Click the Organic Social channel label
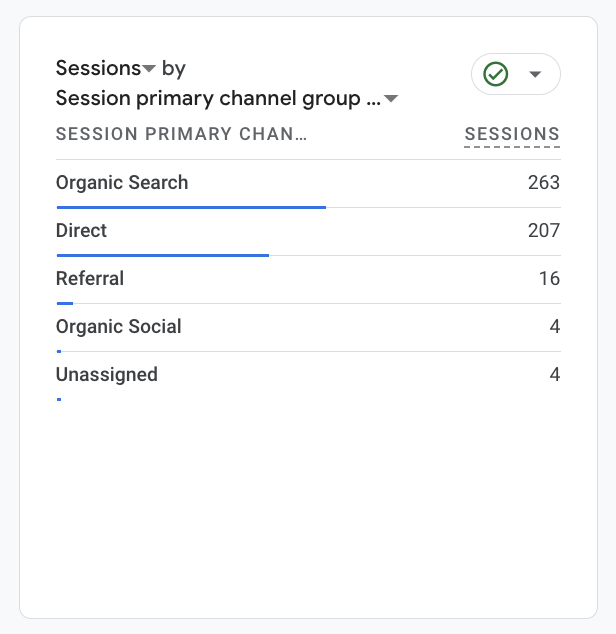The height and width of the screenshot is (634, 616). tap(119, 327)
